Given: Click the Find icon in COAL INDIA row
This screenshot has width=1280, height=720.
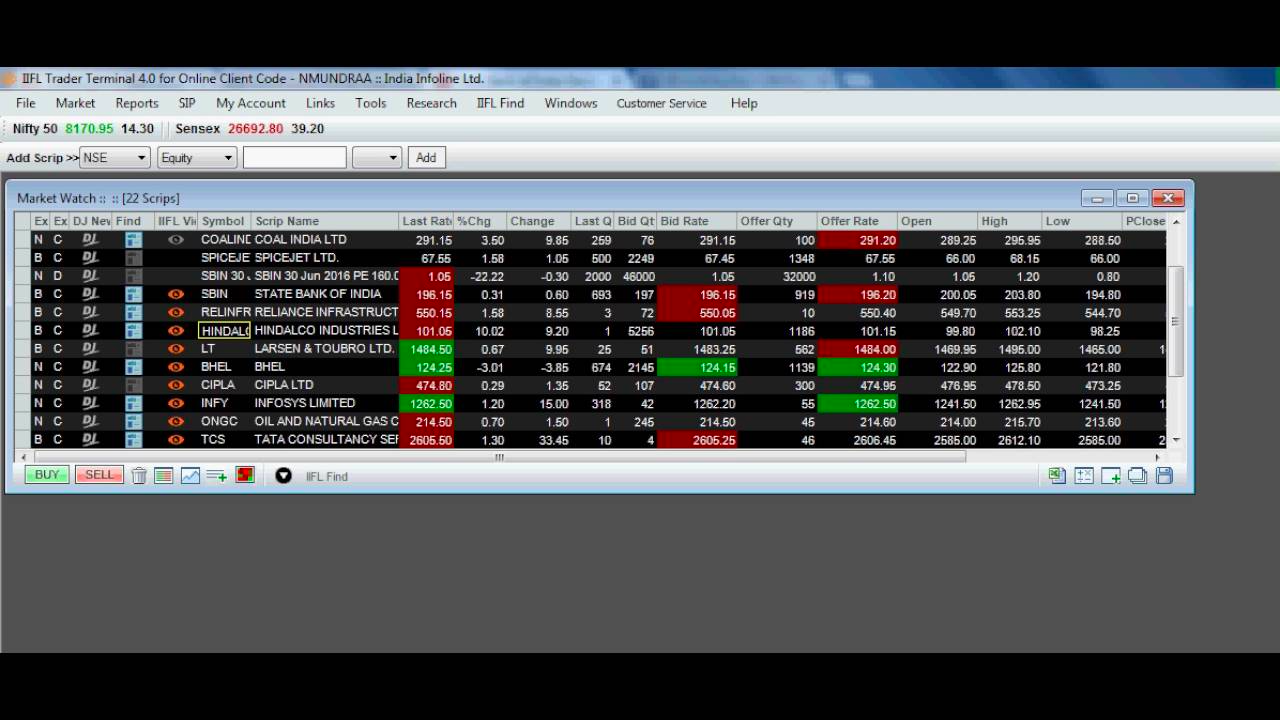Looking at the screenshot, I should tap(133, 240).
